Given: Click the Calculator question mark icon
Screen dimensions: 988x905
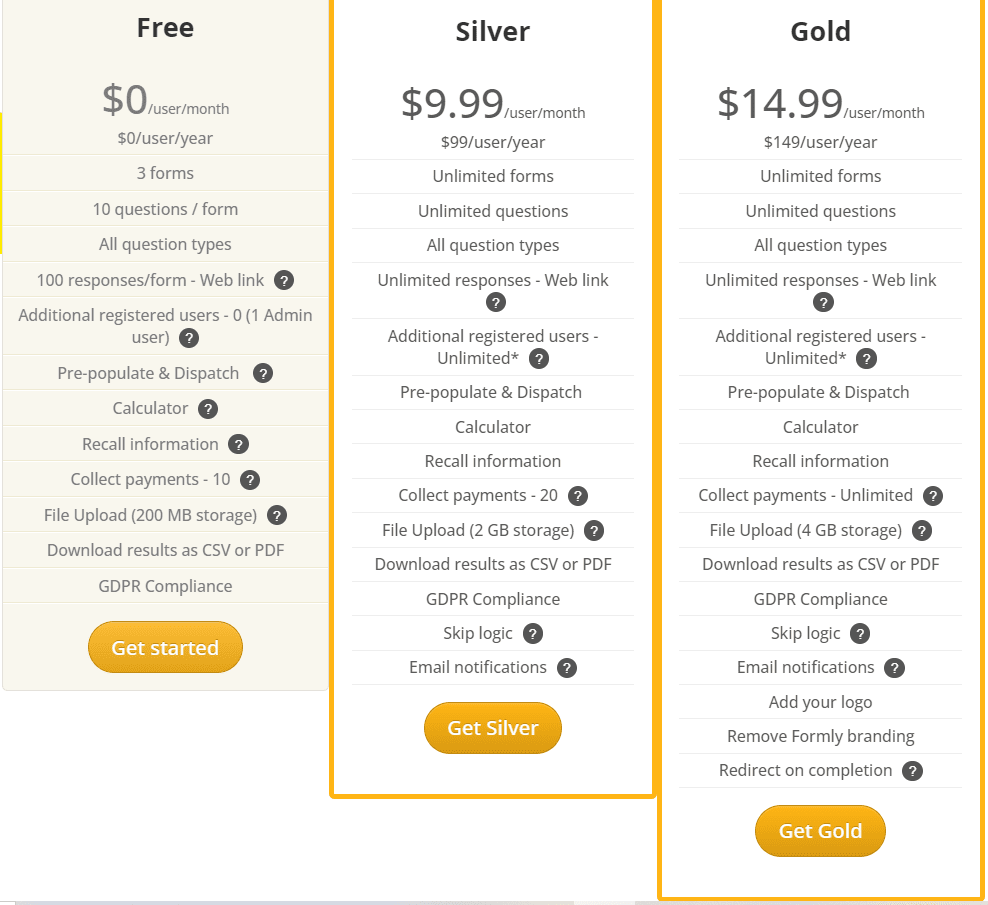Looking at the screenshot, I should [207, 408].
